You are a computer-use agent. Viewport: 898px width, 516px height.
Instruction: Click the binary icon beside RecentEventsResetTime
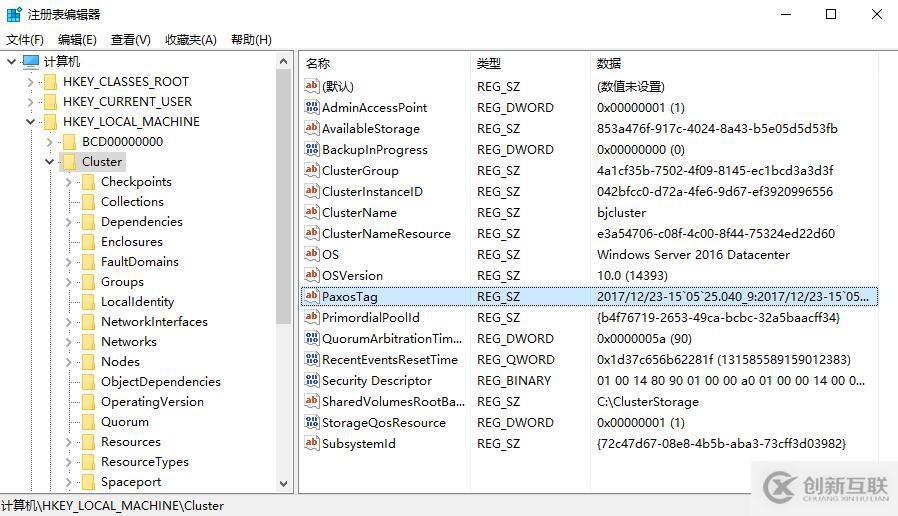click(312, 359)
